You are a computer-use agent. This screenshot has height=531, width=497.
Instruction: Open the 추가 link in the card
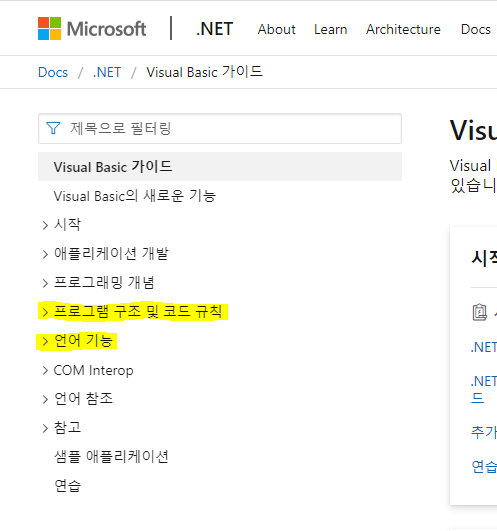pyautogui.click(x=484, y=432)
